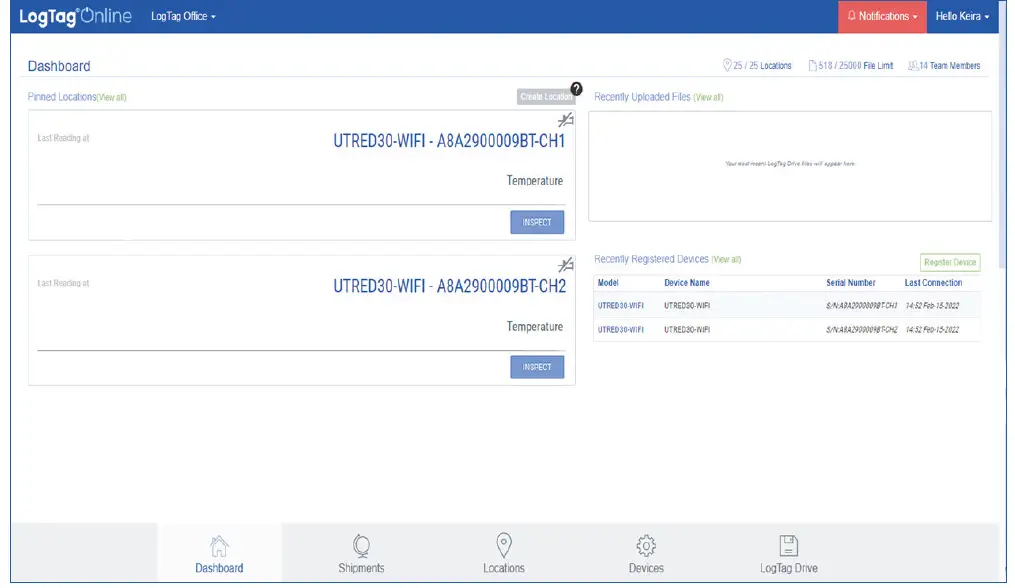
Task: Click the Last Connection column header
Action: (x=933, y=283)
